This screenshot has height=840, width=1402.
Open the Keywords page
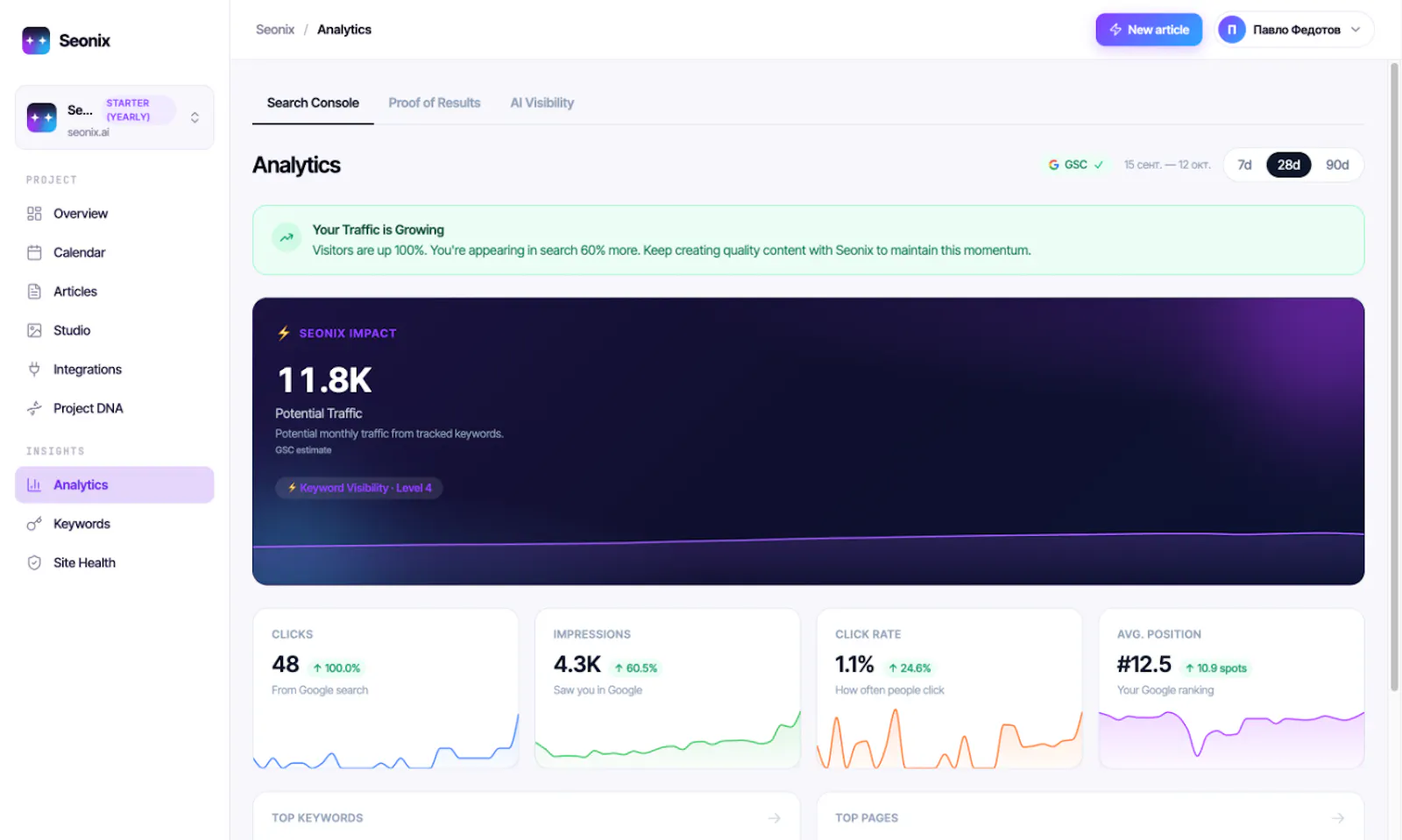click(114, 524)
